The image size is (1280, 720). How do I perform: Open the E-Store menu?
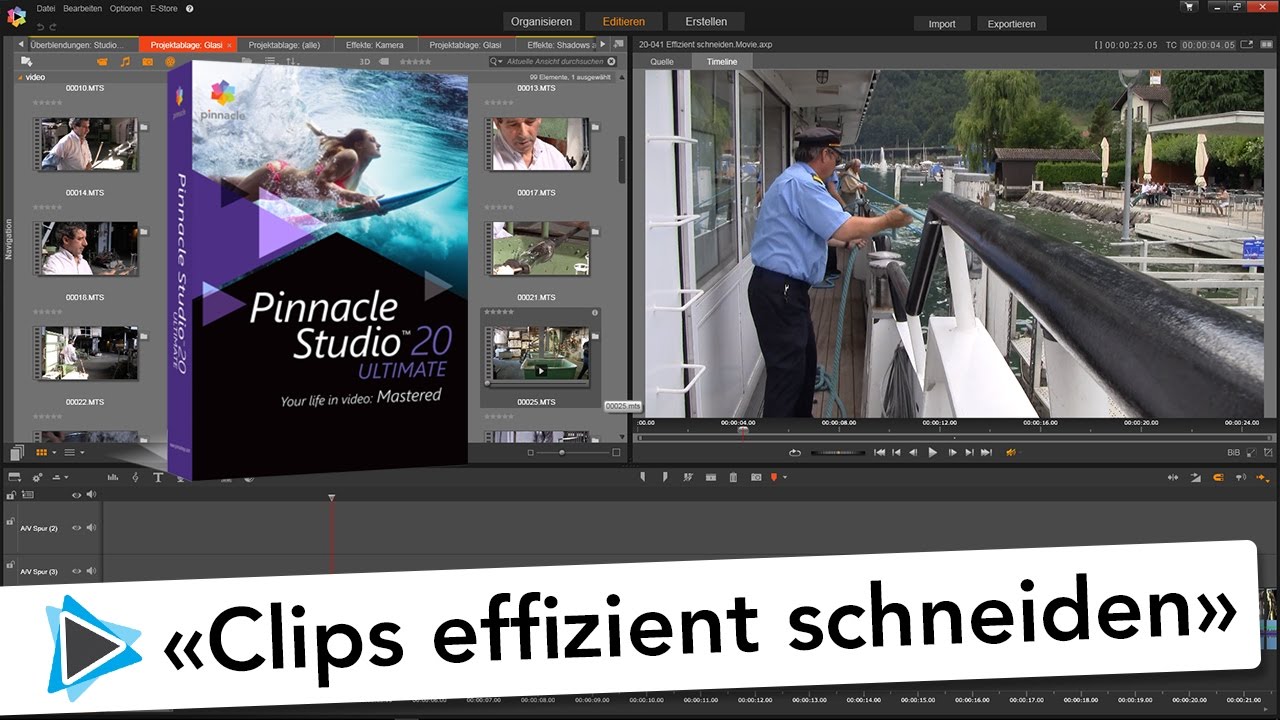[x=164, y=8]
